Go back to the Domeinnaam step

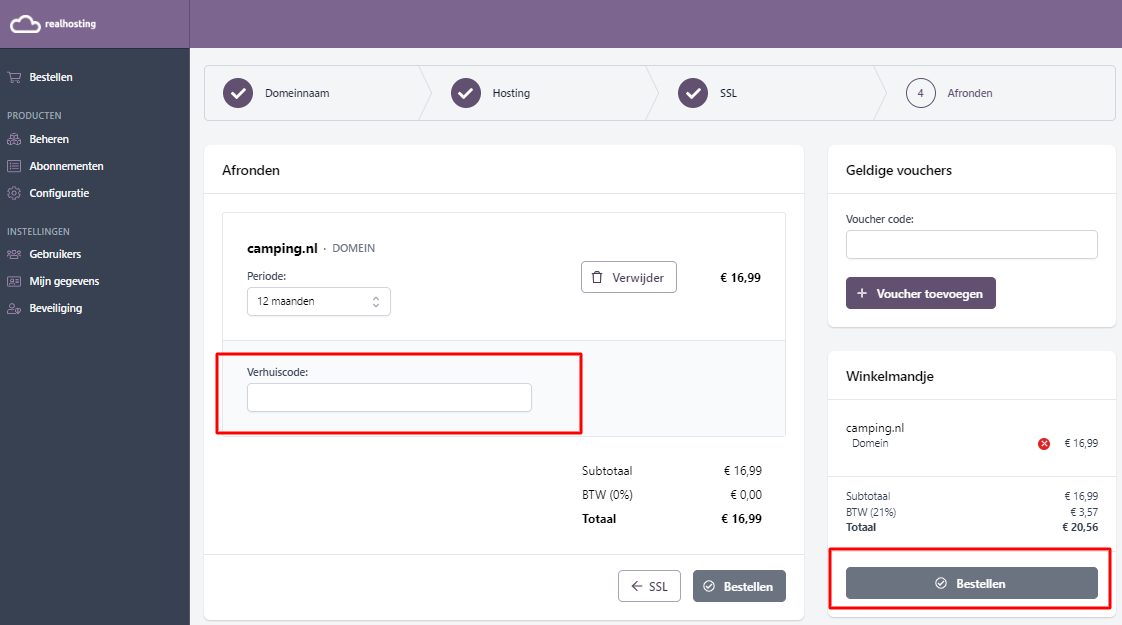[x=297, y=93]
